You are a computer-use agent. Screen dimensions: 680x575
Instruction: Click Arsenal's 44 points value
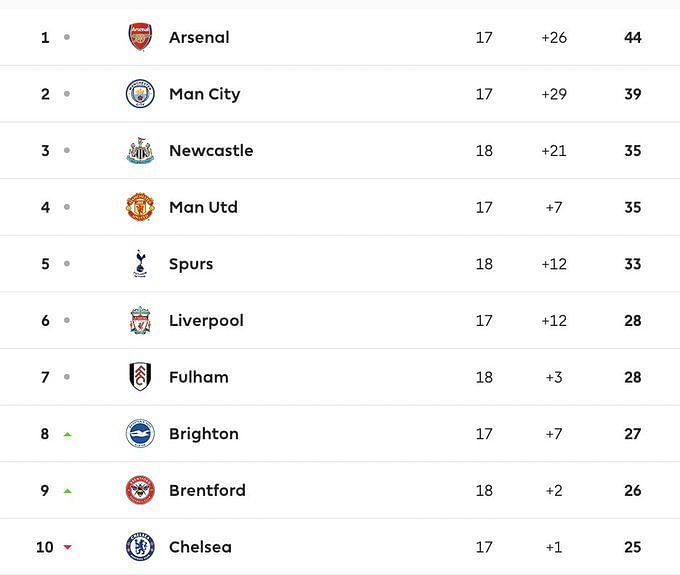[633, 37]
